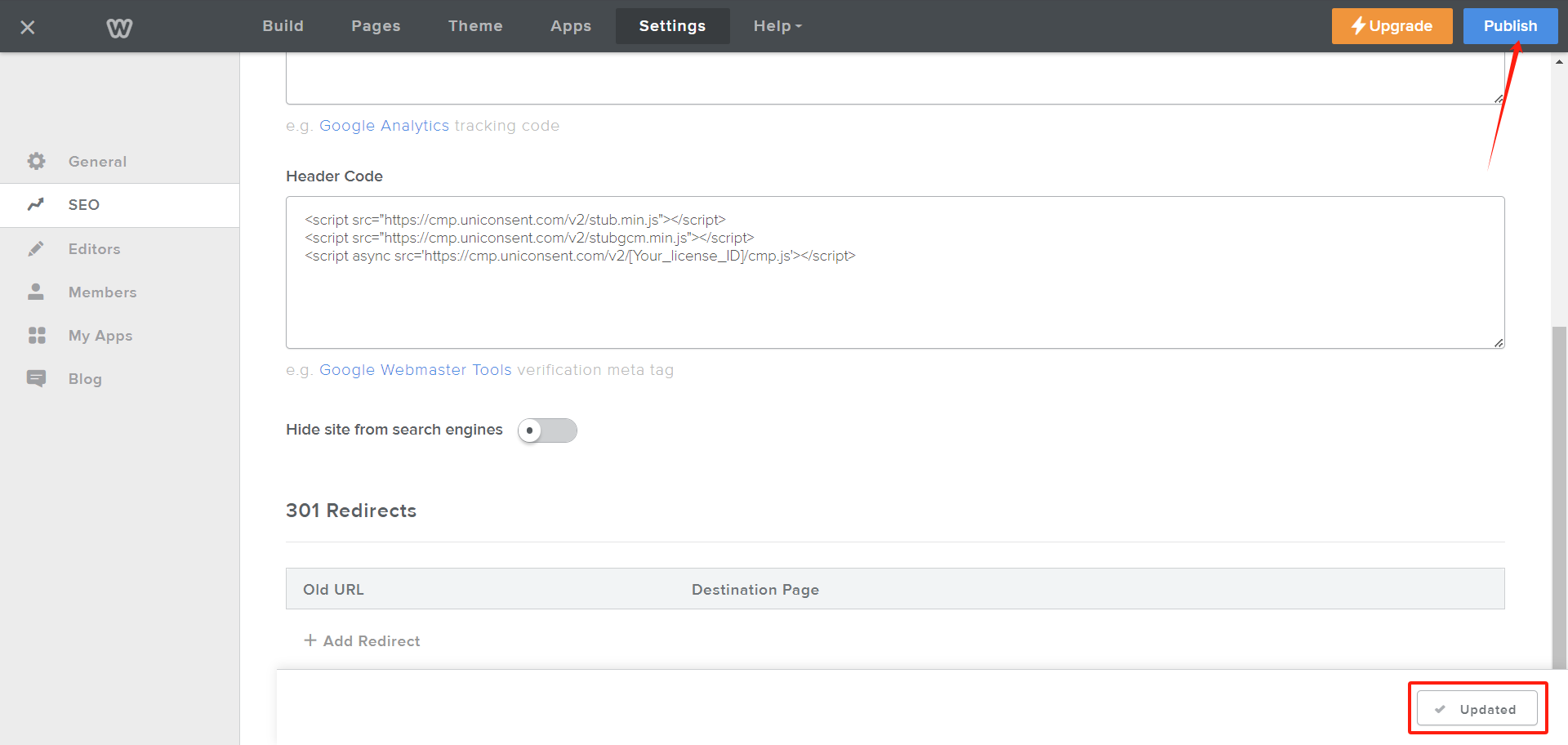Click the Header Code resize handle
The image size is (1568, 745).
[1499, 343]
